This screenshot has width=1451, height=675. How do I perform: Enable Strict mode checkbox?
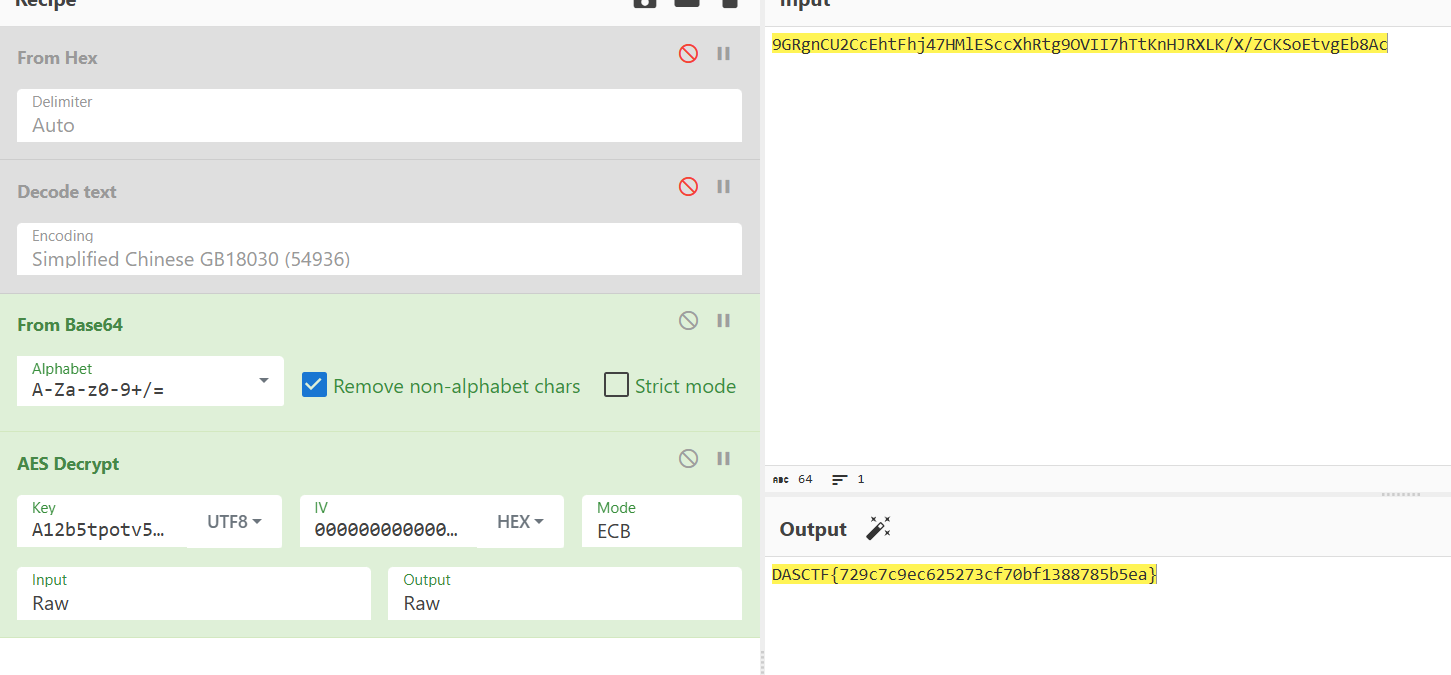point(617,385)
